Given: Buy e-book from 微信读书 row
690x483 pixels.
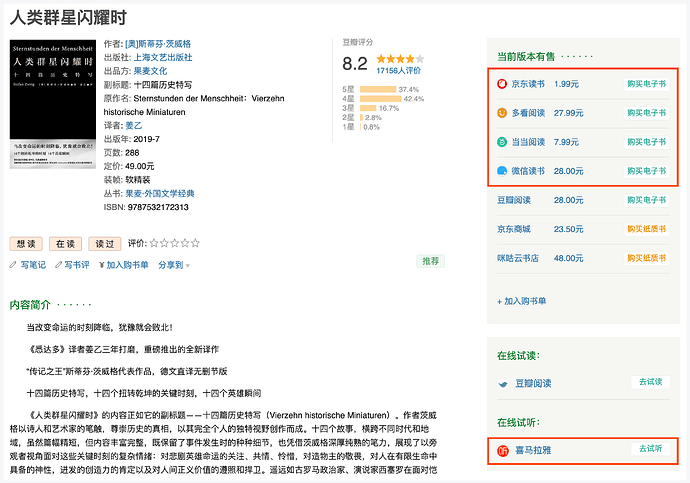Looking at the screenshot, I should pos(646,171).
